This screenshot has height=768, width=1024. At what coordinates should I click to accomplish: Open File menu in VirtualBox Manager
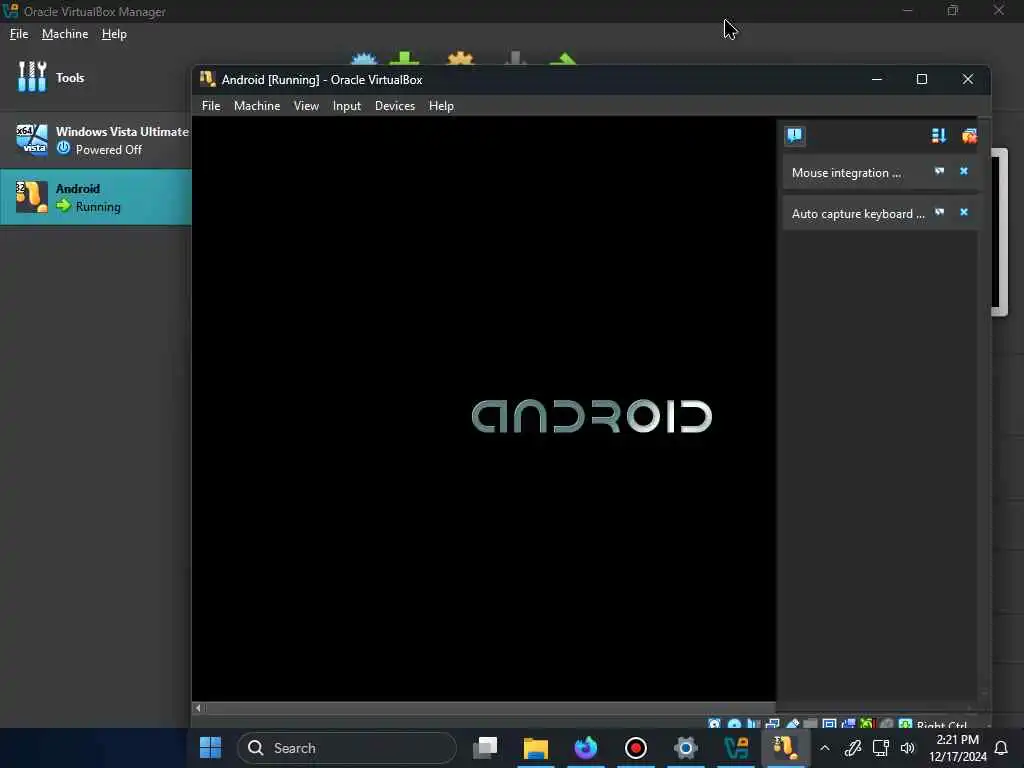click(19, 34)
